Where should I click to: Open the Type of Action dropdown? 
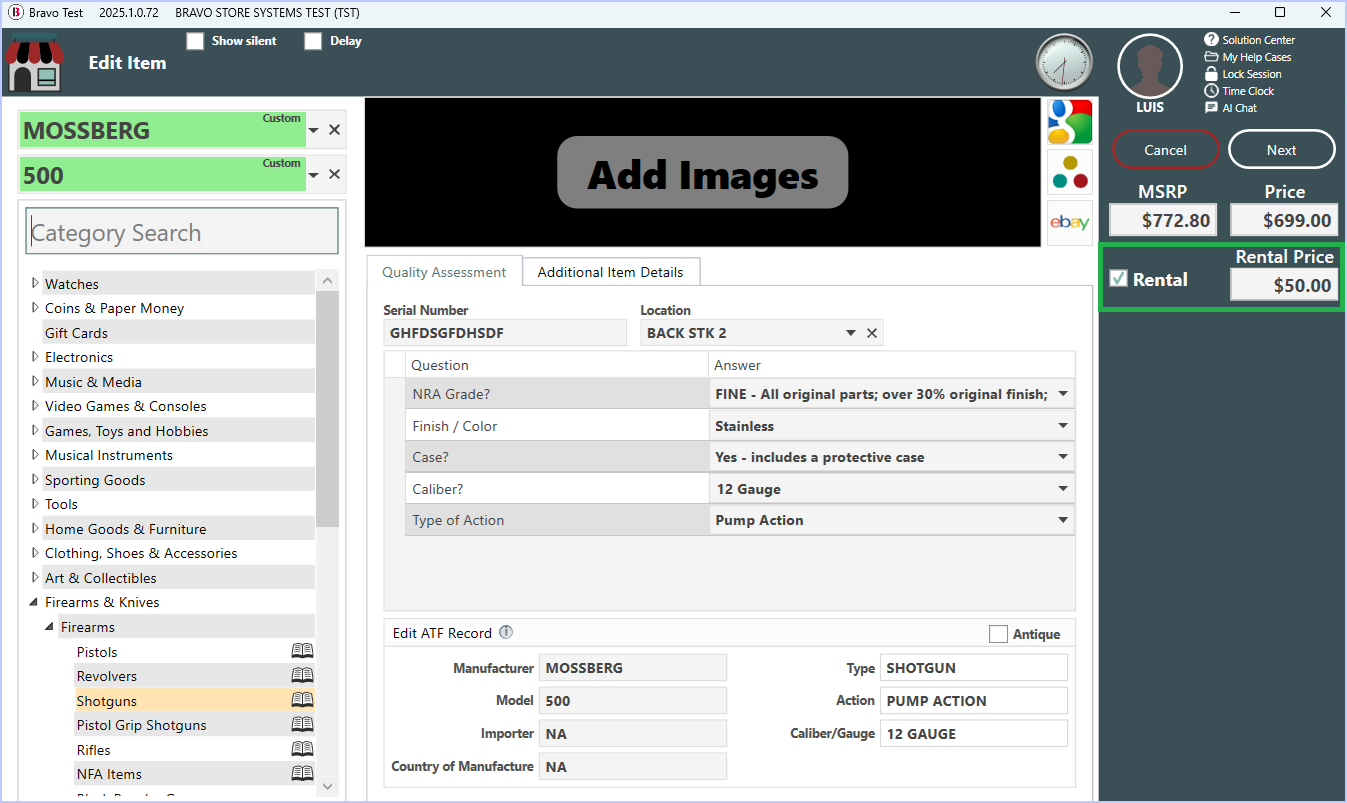(1063, 520)
